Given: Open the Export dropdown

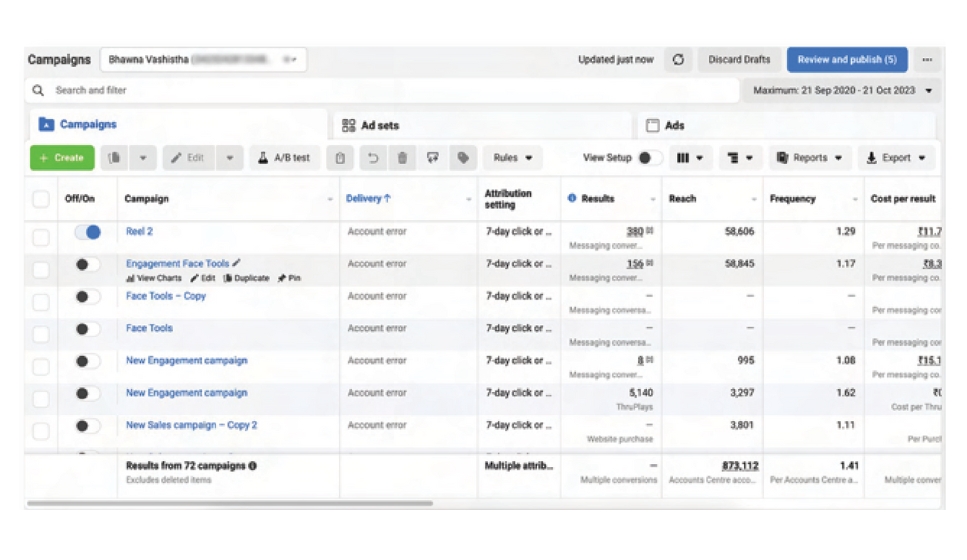Looking at the screenshot, I should [895, 158].
